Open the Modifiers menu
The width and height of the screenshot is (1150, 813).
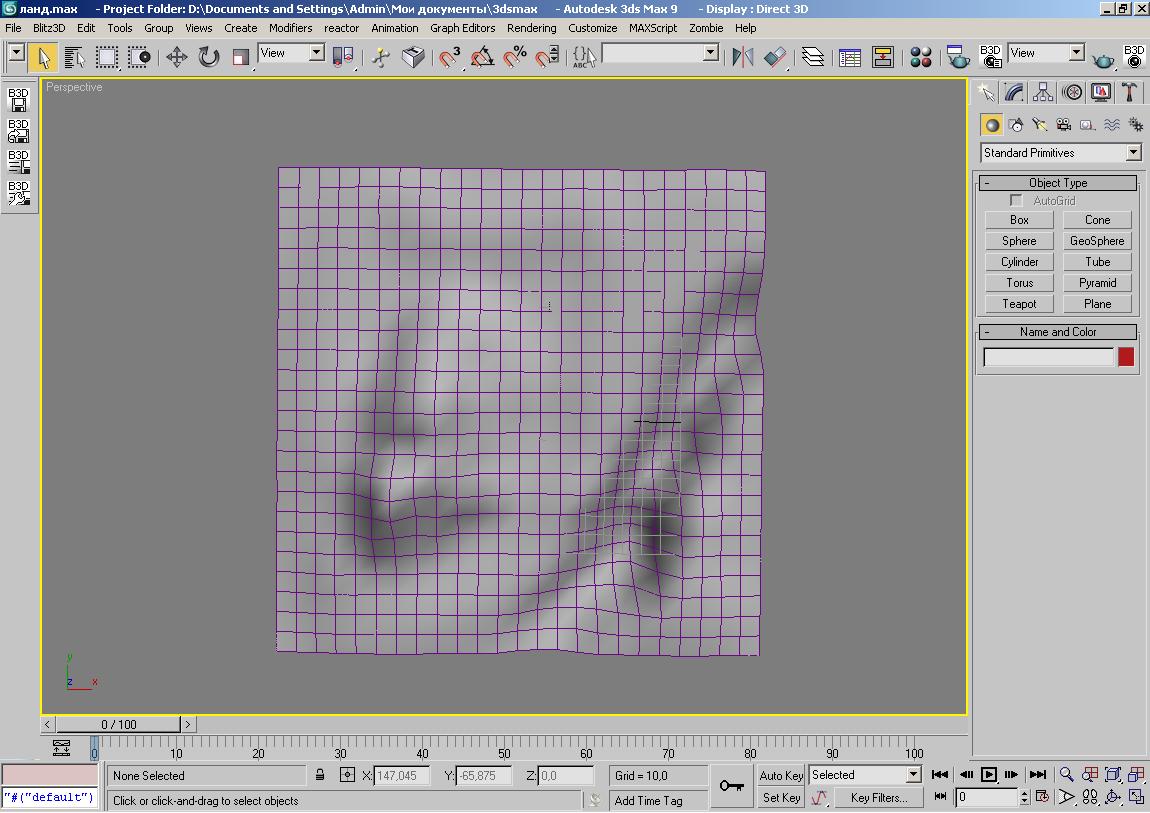290,28
